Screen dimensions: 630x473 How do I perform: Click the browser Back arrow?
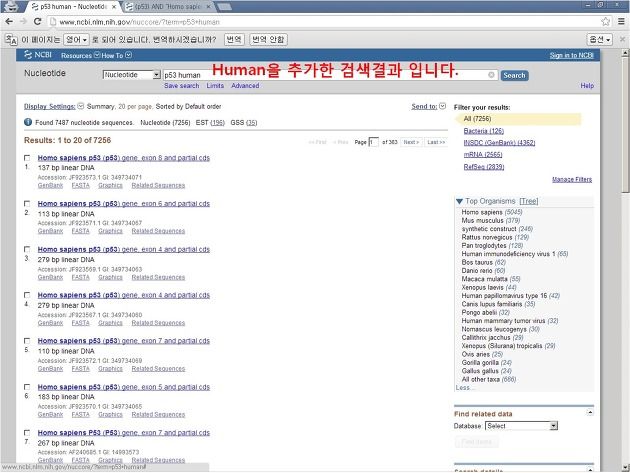point(9,21)
